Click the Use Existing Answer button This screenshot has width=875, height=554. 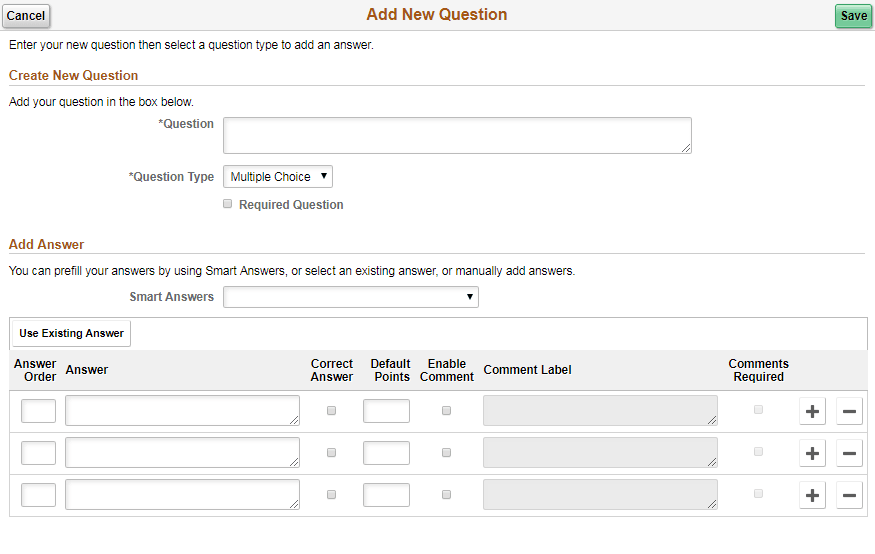71,334
